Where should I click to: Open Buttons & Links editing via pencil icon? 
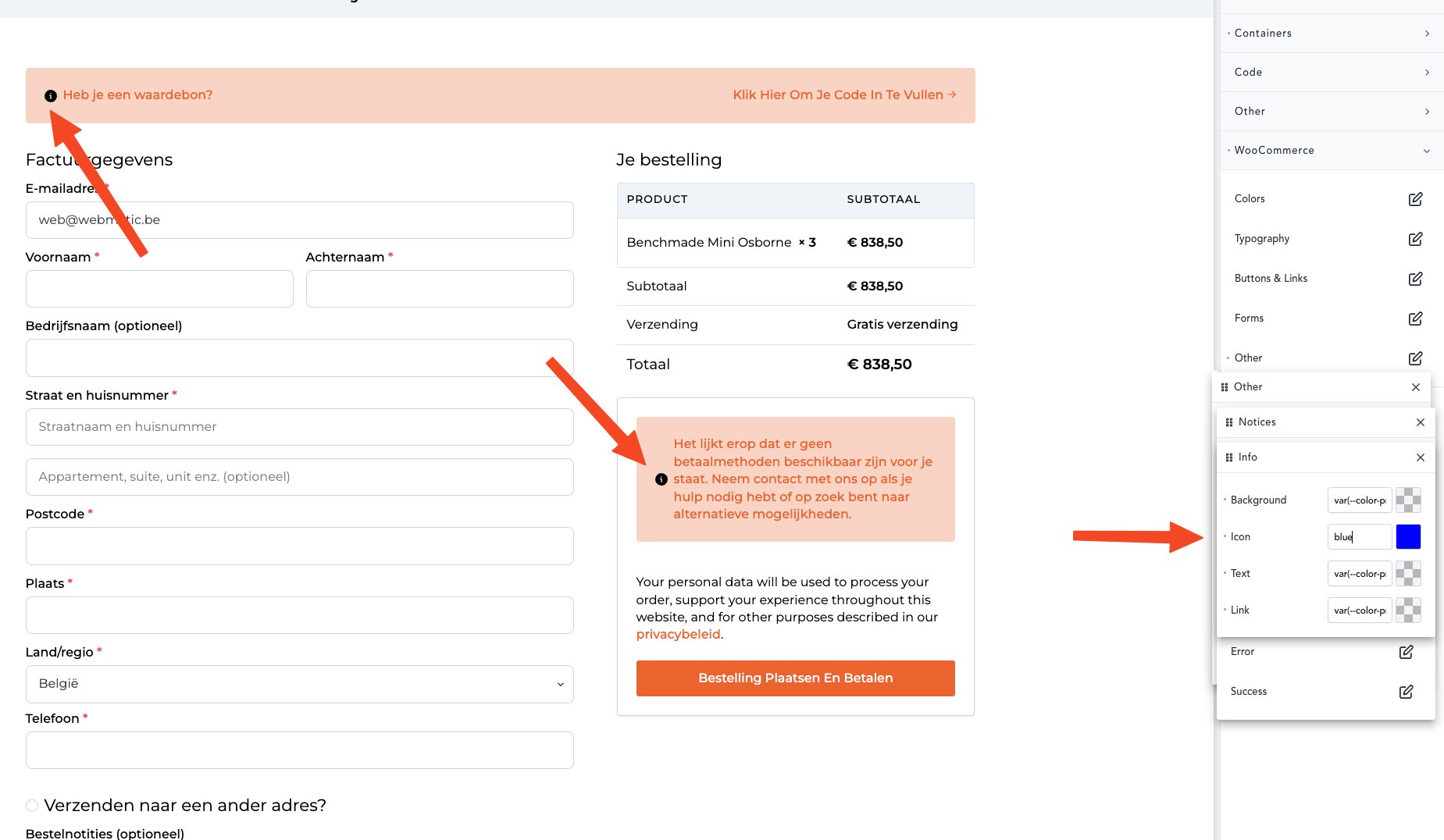(1415, 279)
